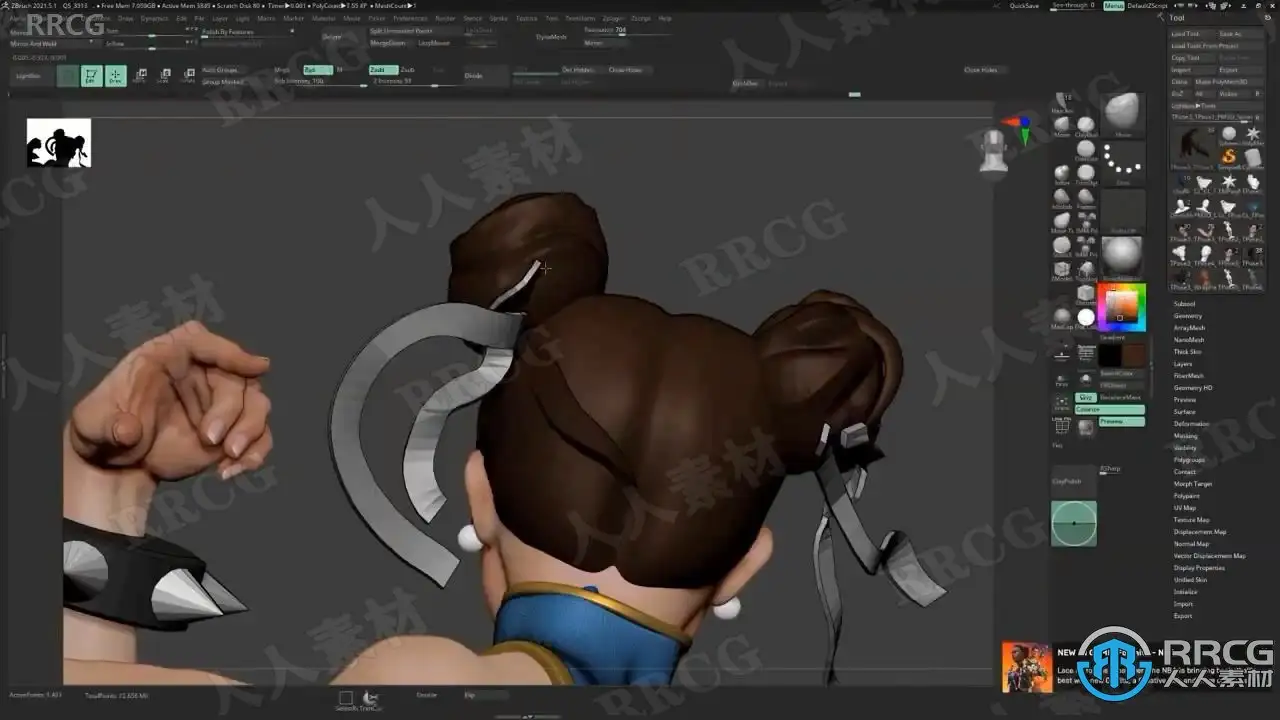
Task: Open the Render menu
Action: click(x=446, y=18)
